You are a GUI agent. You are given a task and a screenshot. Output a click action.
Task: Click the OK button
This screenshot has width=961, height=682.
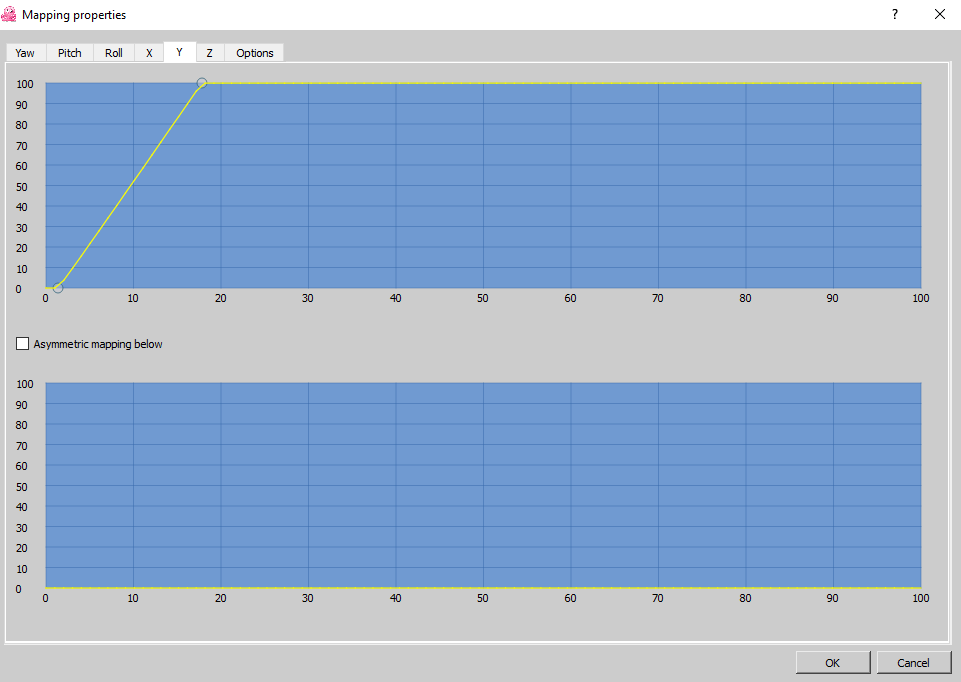(832, 663)
